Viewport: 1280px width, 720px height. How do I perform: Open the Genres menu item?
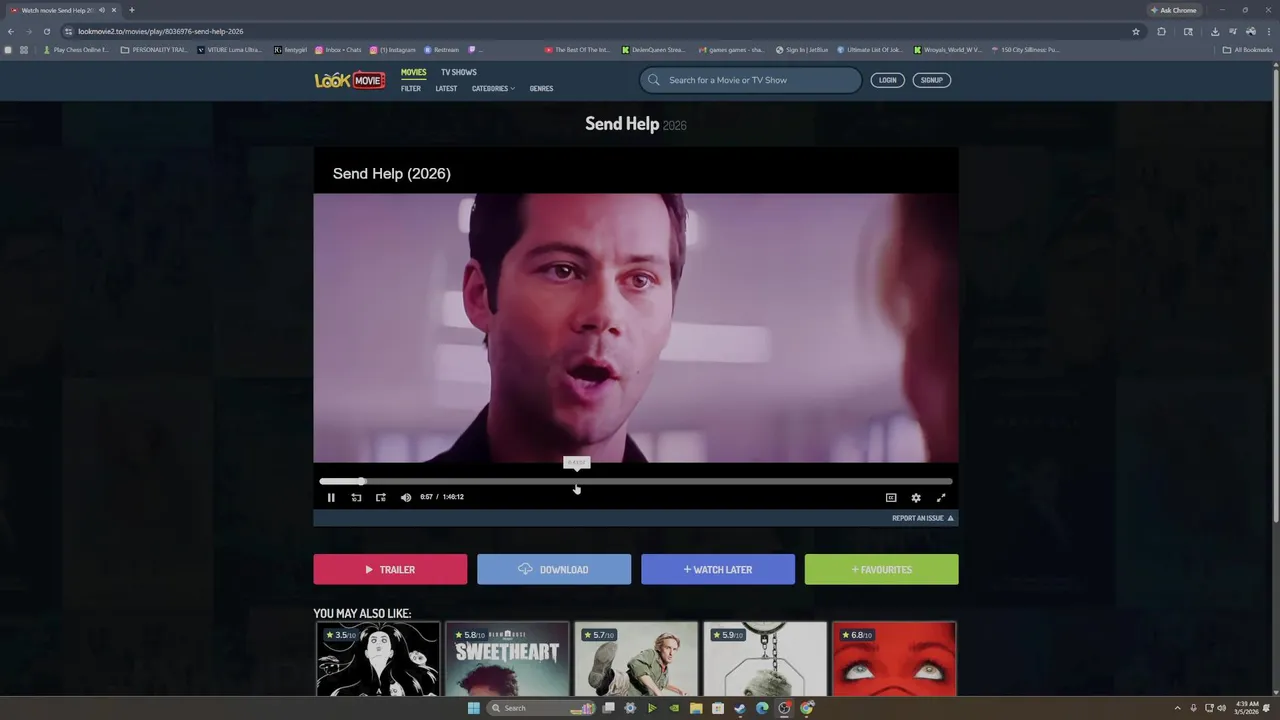coord(541,89)
